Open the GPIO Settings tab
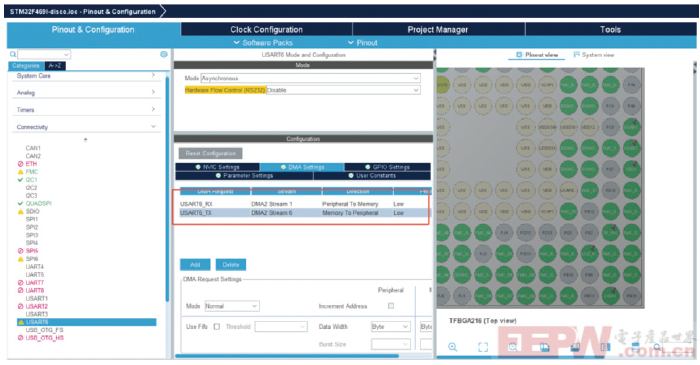 tap(387, 167)
